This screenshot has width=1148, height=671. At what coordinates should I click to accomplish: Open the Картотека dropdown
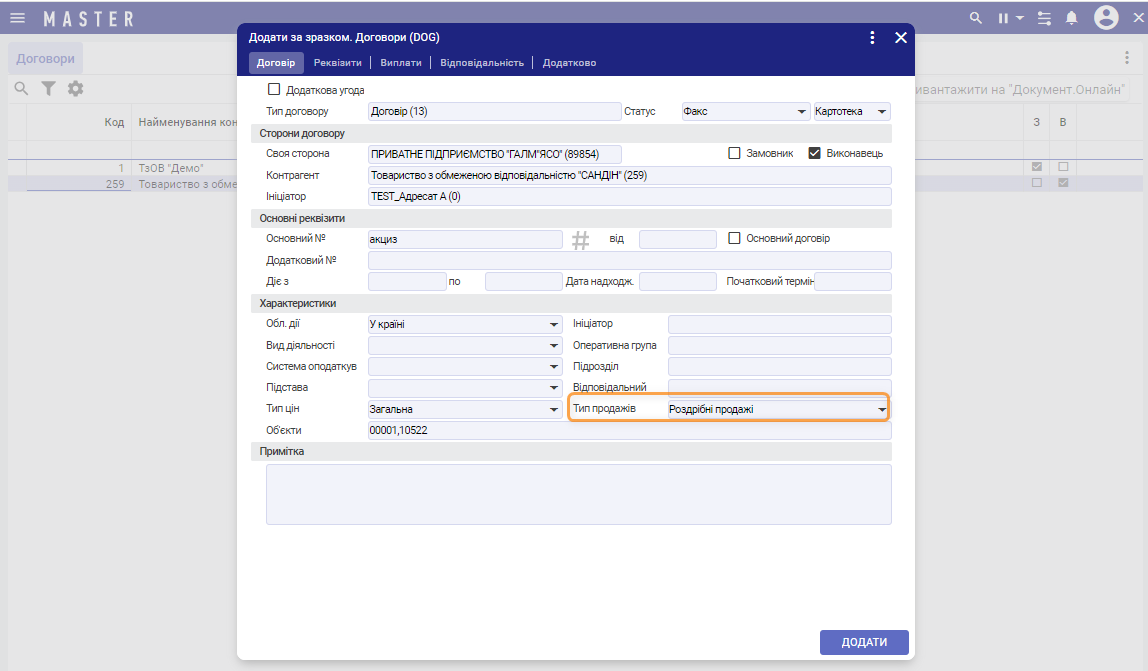[x=880, y=112]
